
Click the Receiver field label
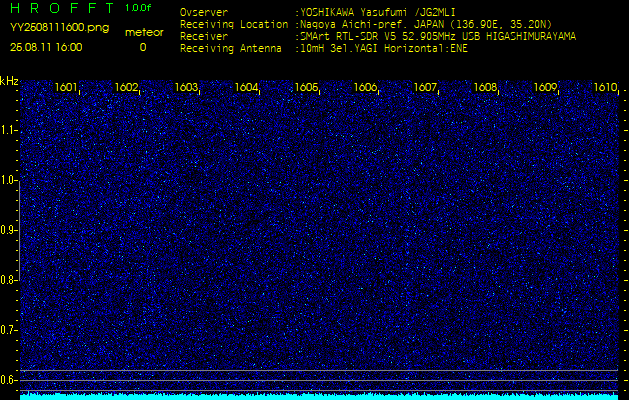(204, 37)
